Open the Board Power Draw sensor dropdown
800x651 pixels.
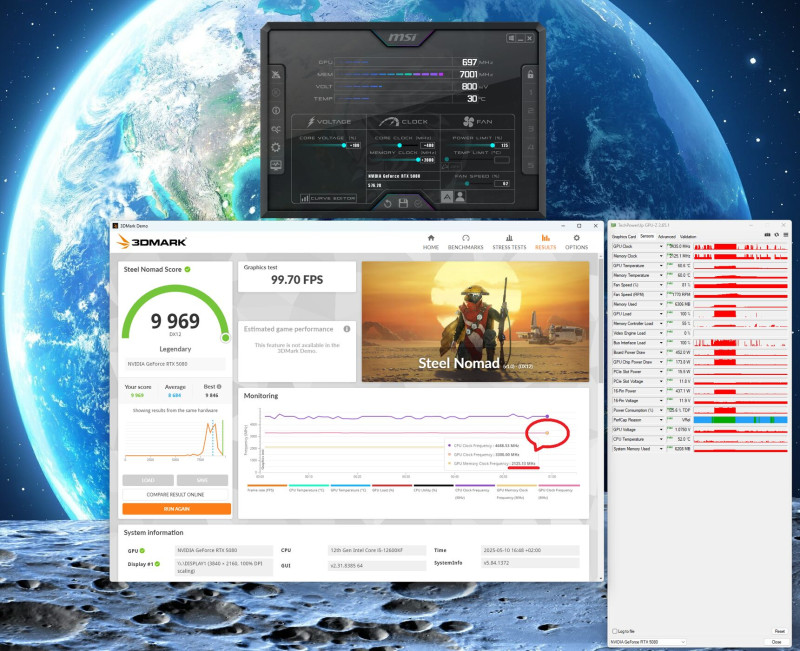(x=661, y=353)
